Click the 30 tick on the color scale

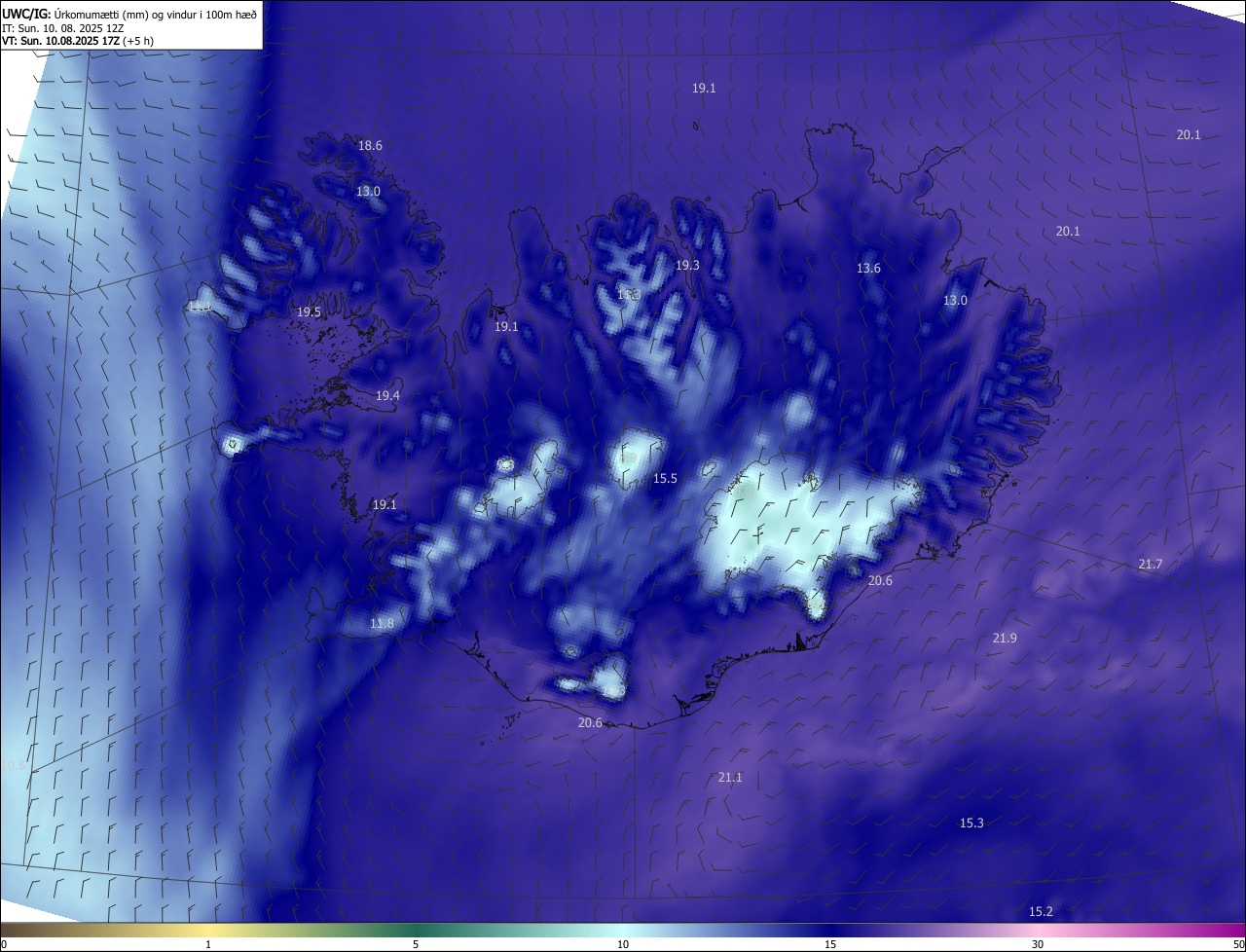click(x=1038, y=944)
